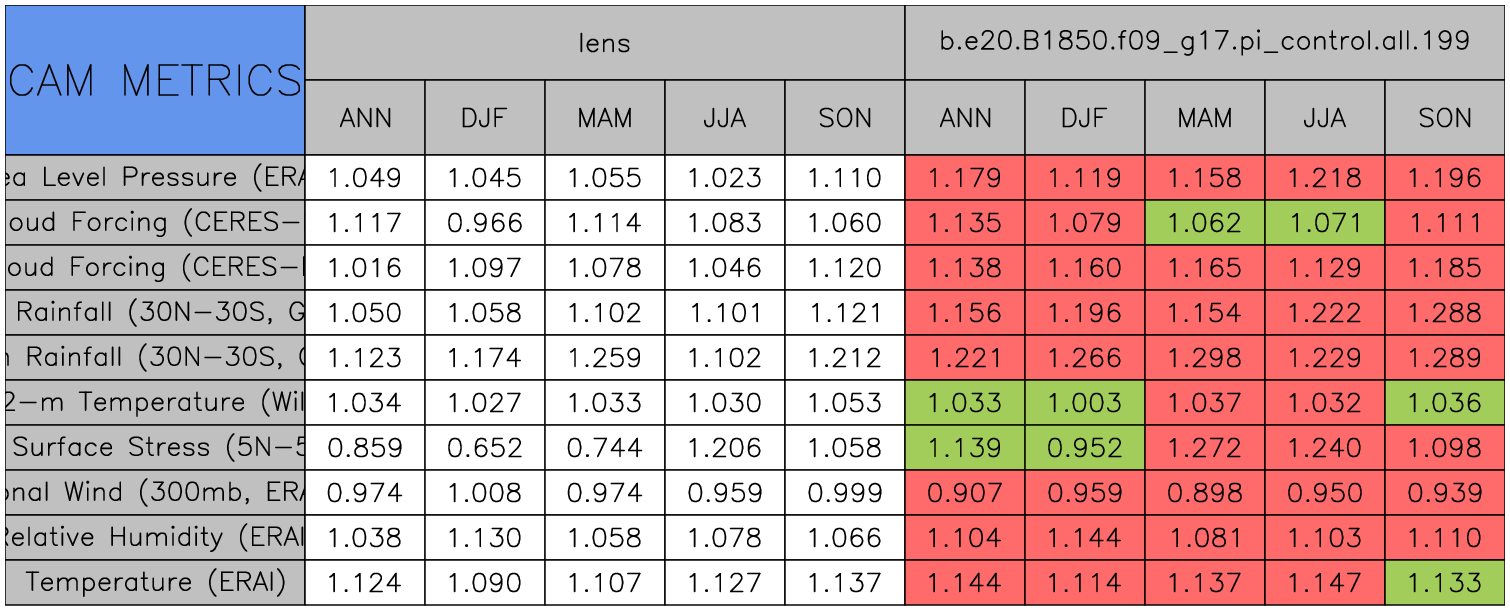Click the SON header under the pi_control group
Image resolution: width=1510 pixels, height=611 pixels.
click(x=1445, y=118)
